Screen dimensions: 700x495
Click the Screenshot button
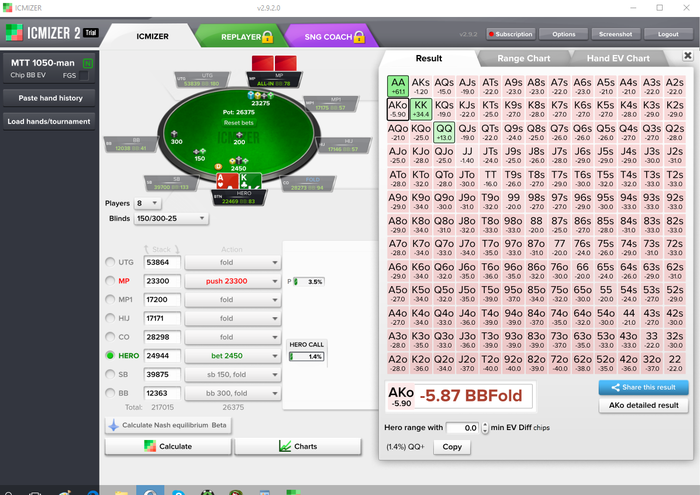(x=615, y=34)
